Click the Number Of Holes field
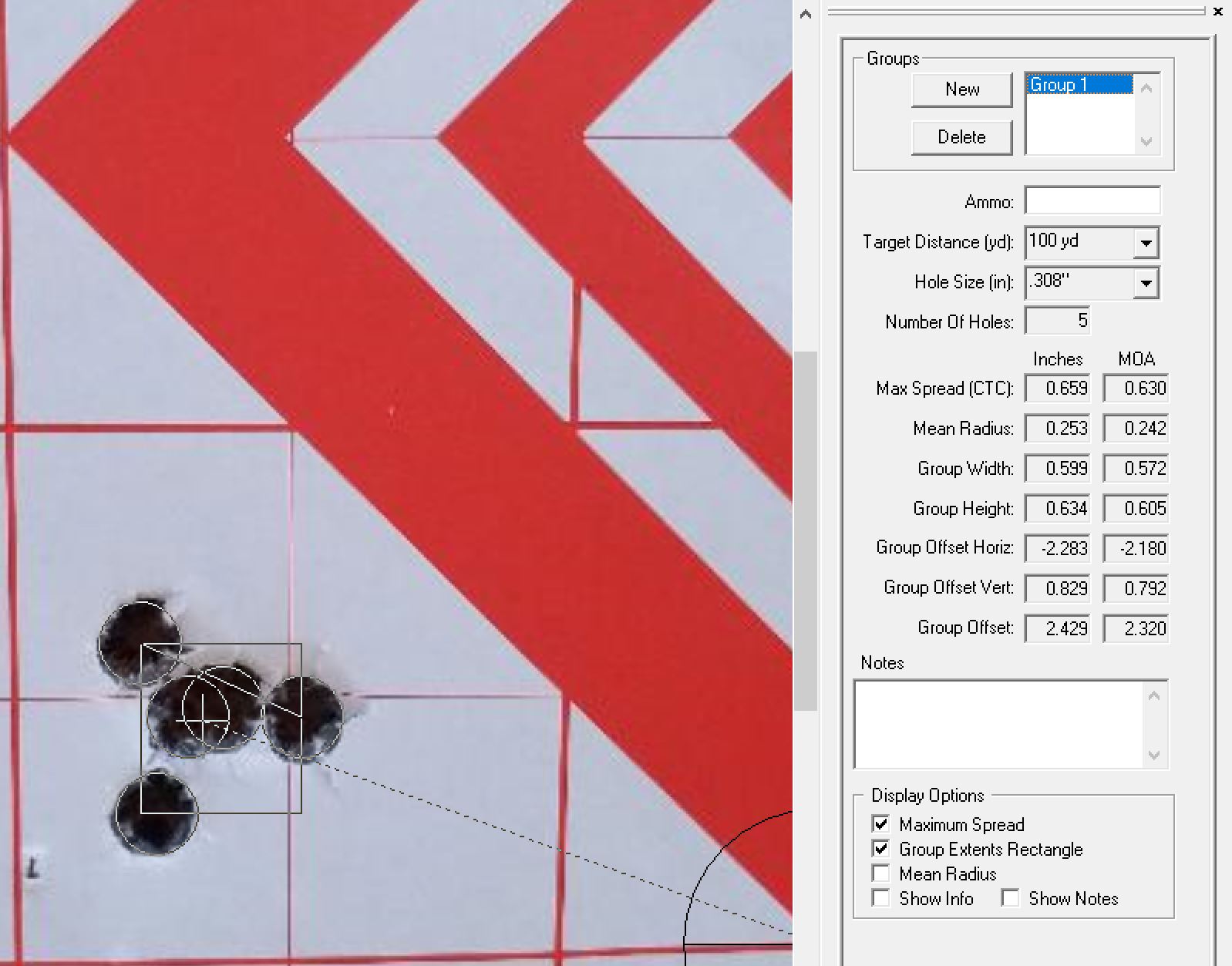This screenshot has height=966, width=1232. [1058, 321]
